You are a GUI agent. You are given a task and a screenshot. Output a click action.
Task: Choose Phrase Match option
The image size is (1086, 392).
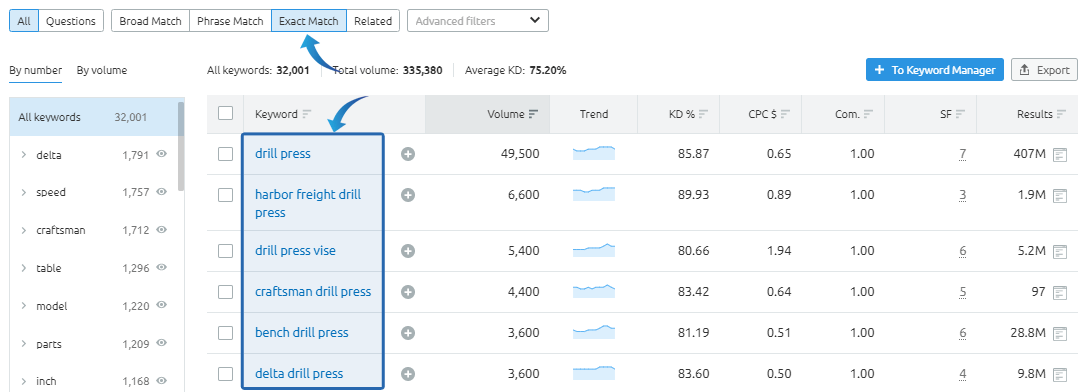[x=230, y=21]
